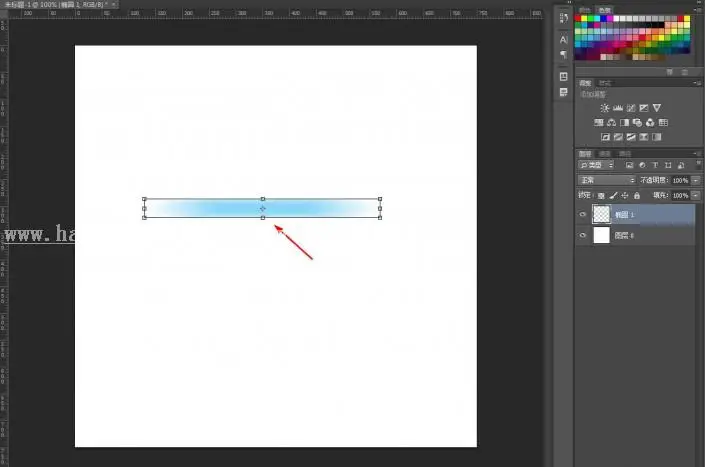Filter layers by smart objects
Image resolution: width=705 pixels, height=467 pixels.
[681, 165]
